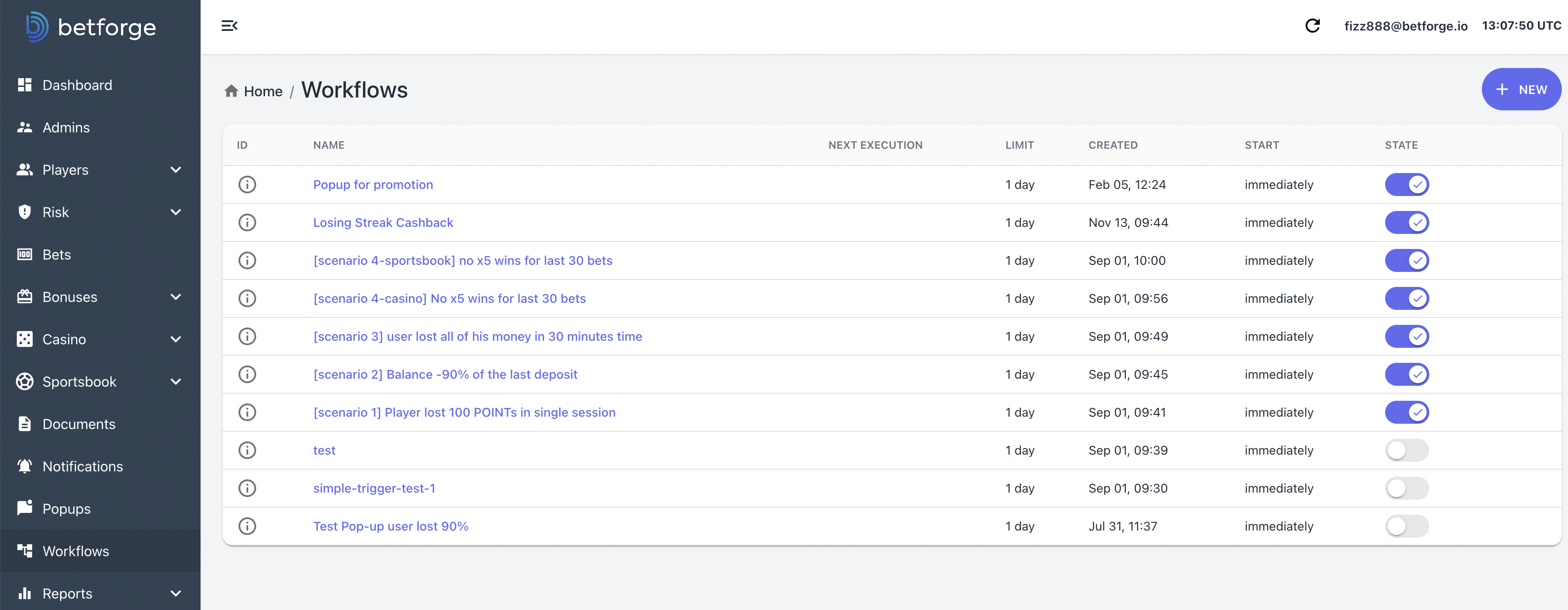Click the Admins people icon

24,127
